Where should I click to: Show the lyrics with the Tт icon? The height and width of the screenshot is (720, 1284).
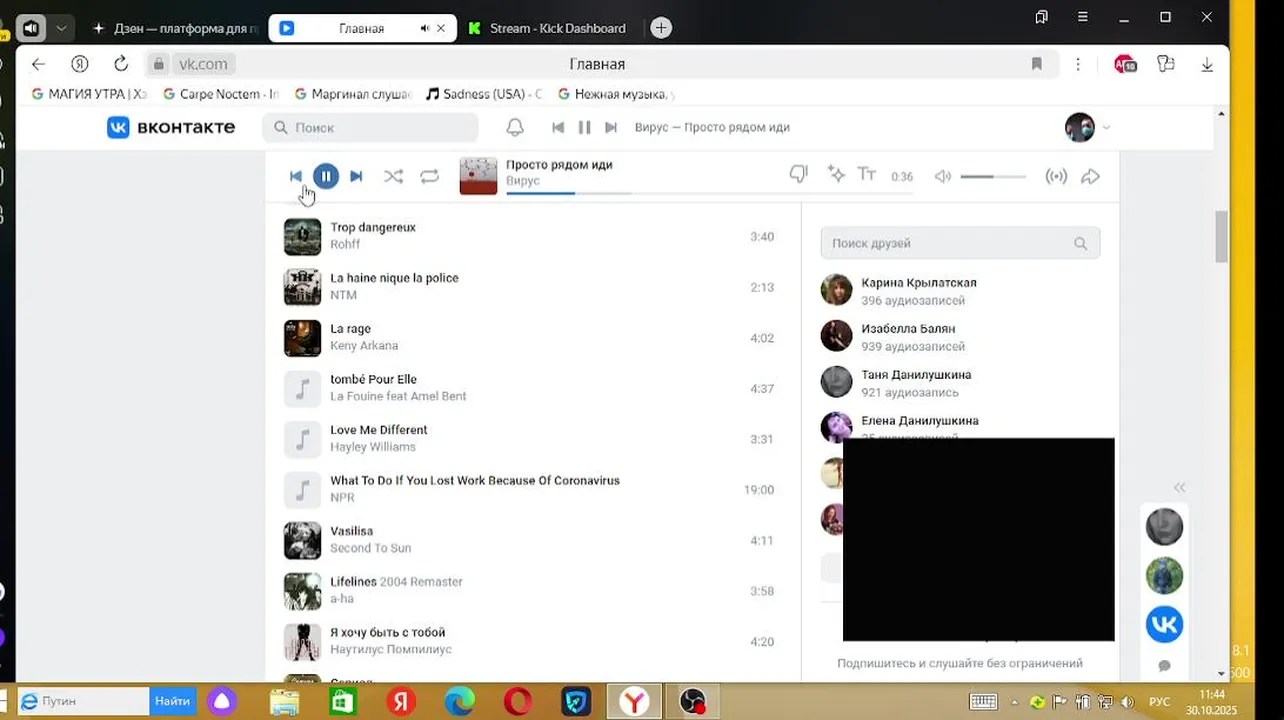(867, 174)
